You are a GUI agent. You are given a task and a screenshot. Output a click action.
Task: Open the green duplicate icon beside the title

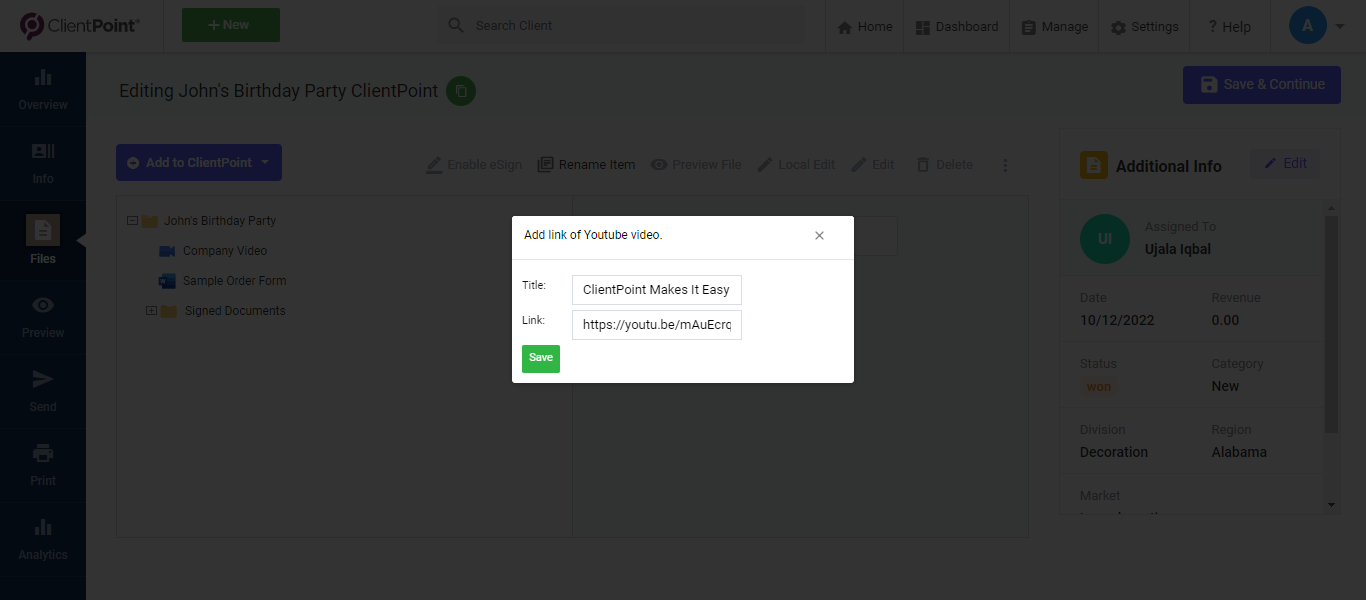pyautogui.click(x=460, y=91)
